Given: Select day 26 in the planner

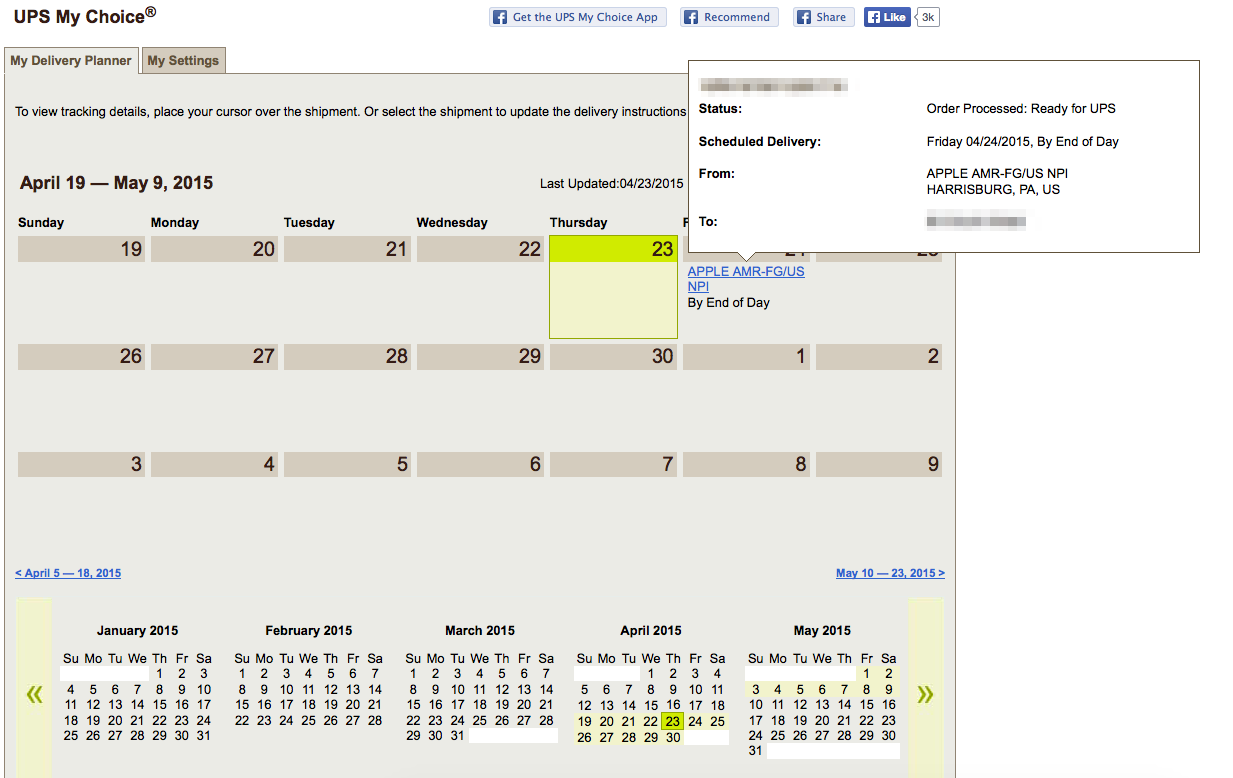Looking at the screenshot, I should tap(81, 356).
